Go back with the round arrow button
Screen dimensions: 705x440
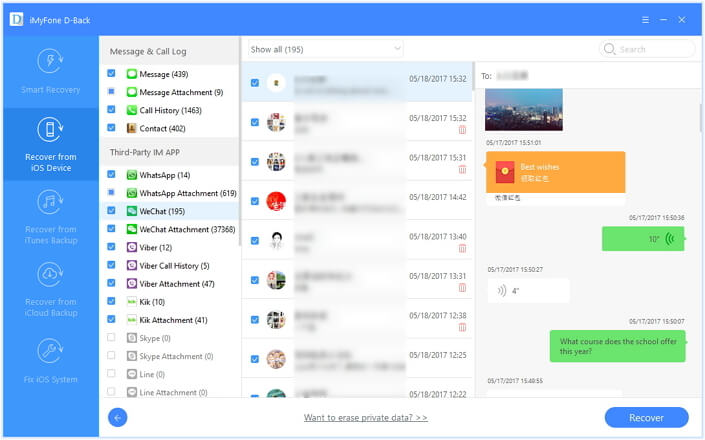click(x=118, y=418)
